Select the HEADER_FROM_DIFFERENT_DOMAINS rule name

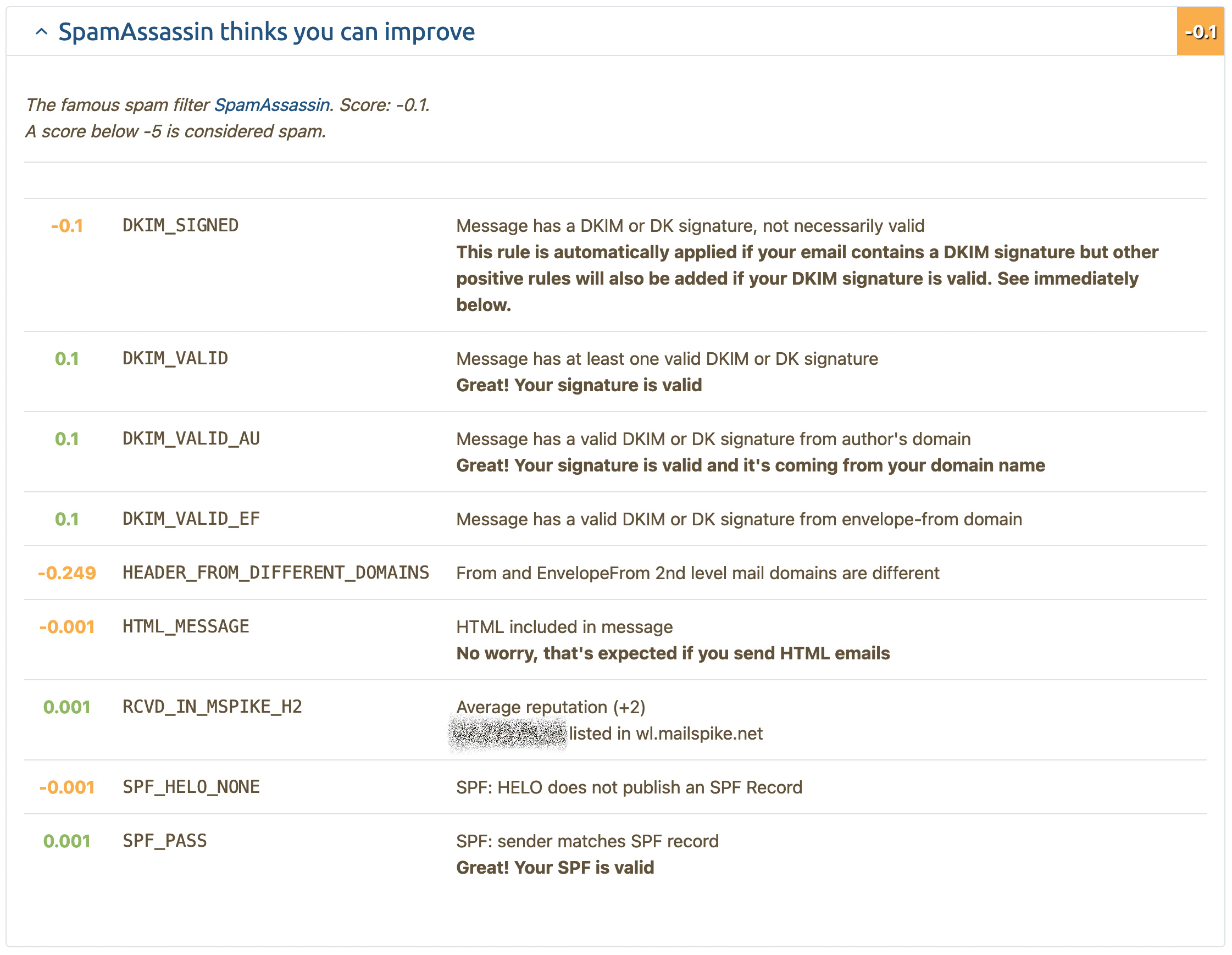coord(276,573)
